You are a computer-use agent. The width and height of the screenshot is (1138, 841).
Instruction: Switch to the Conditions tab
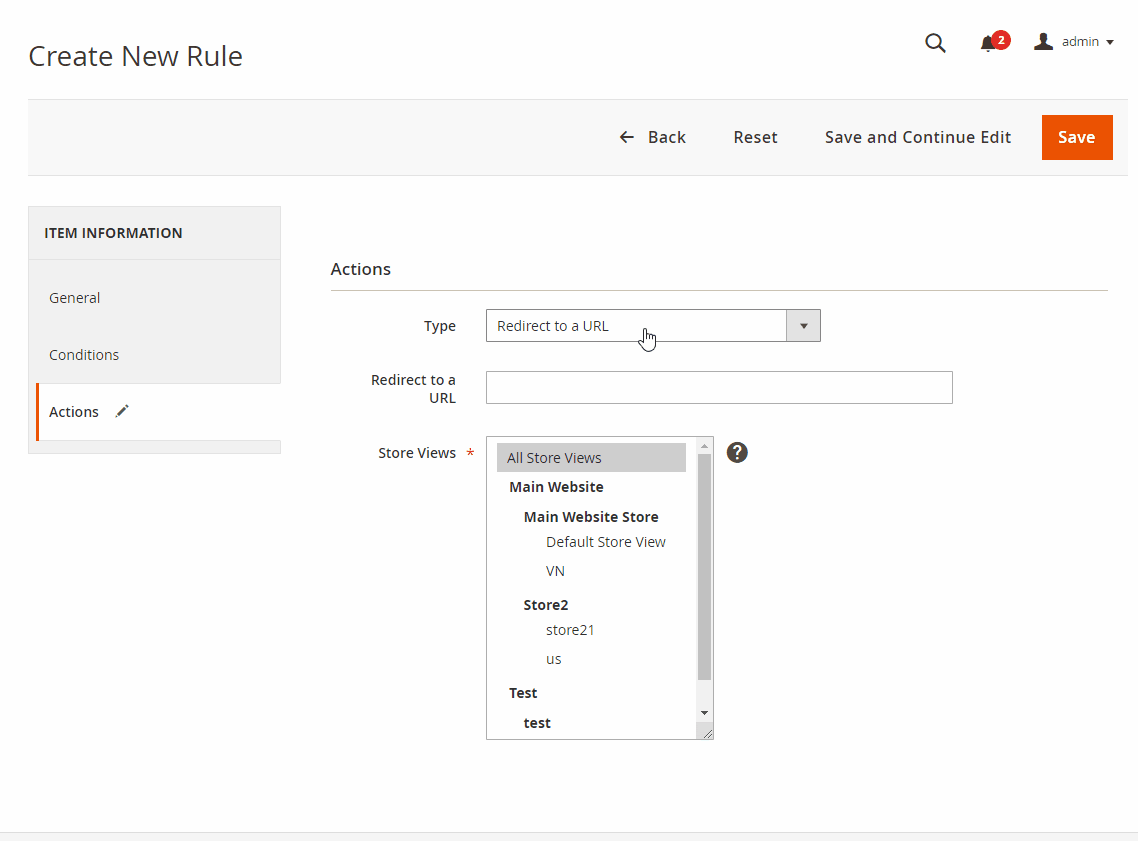click(x=84, y=355)
